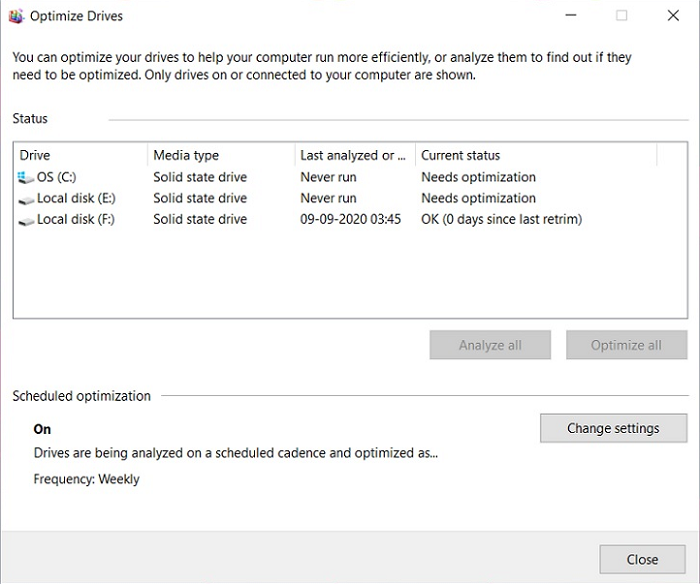700x584 pixels.
Task: Select the 09-09-2020 03:45 last run entry
Action: tap(350, 219)
